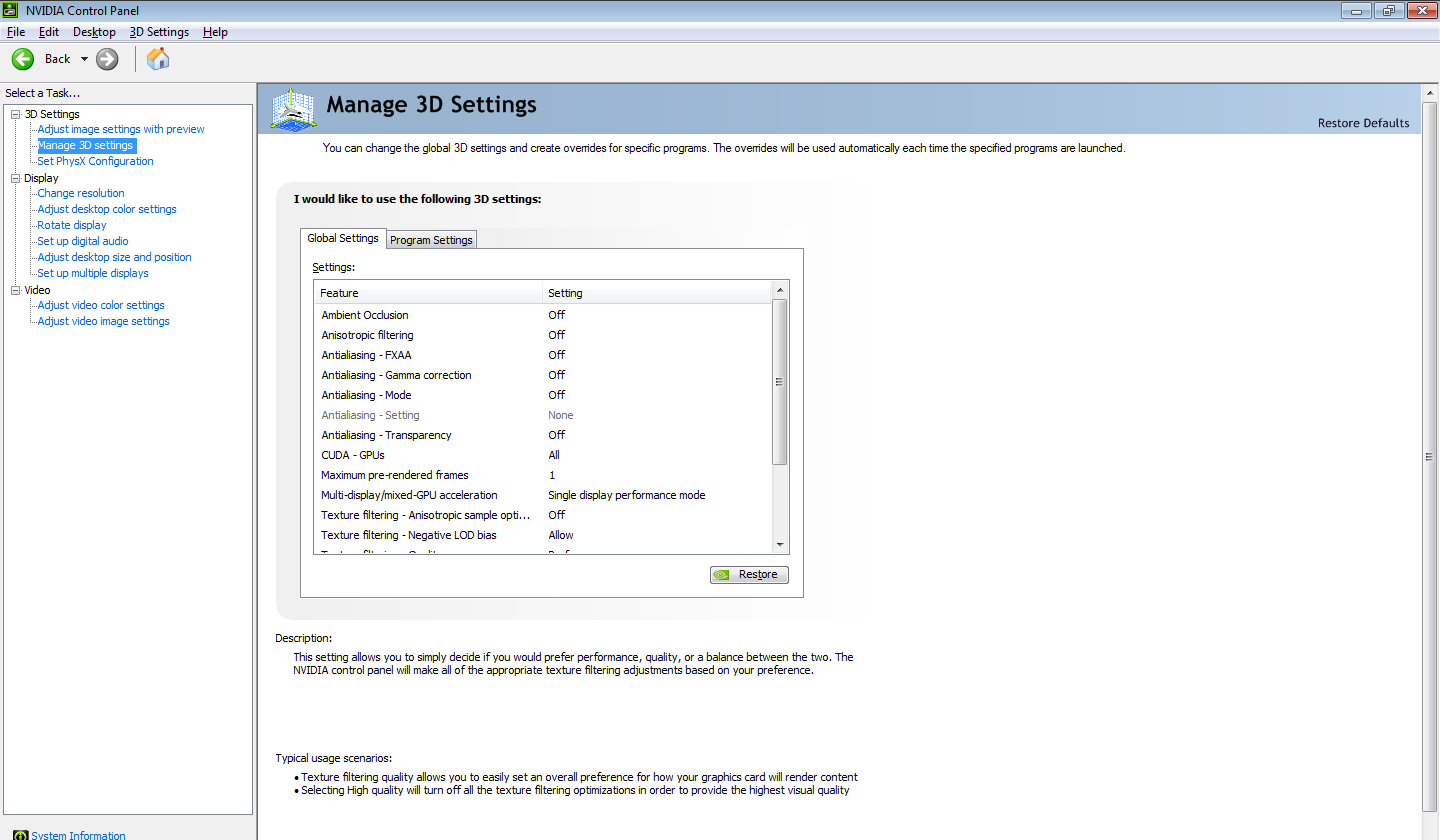Select the Maximum pre-rendered frames row
Viewport: 1440px width, 840px height.
pyautogui.click(x=543, y=475)
